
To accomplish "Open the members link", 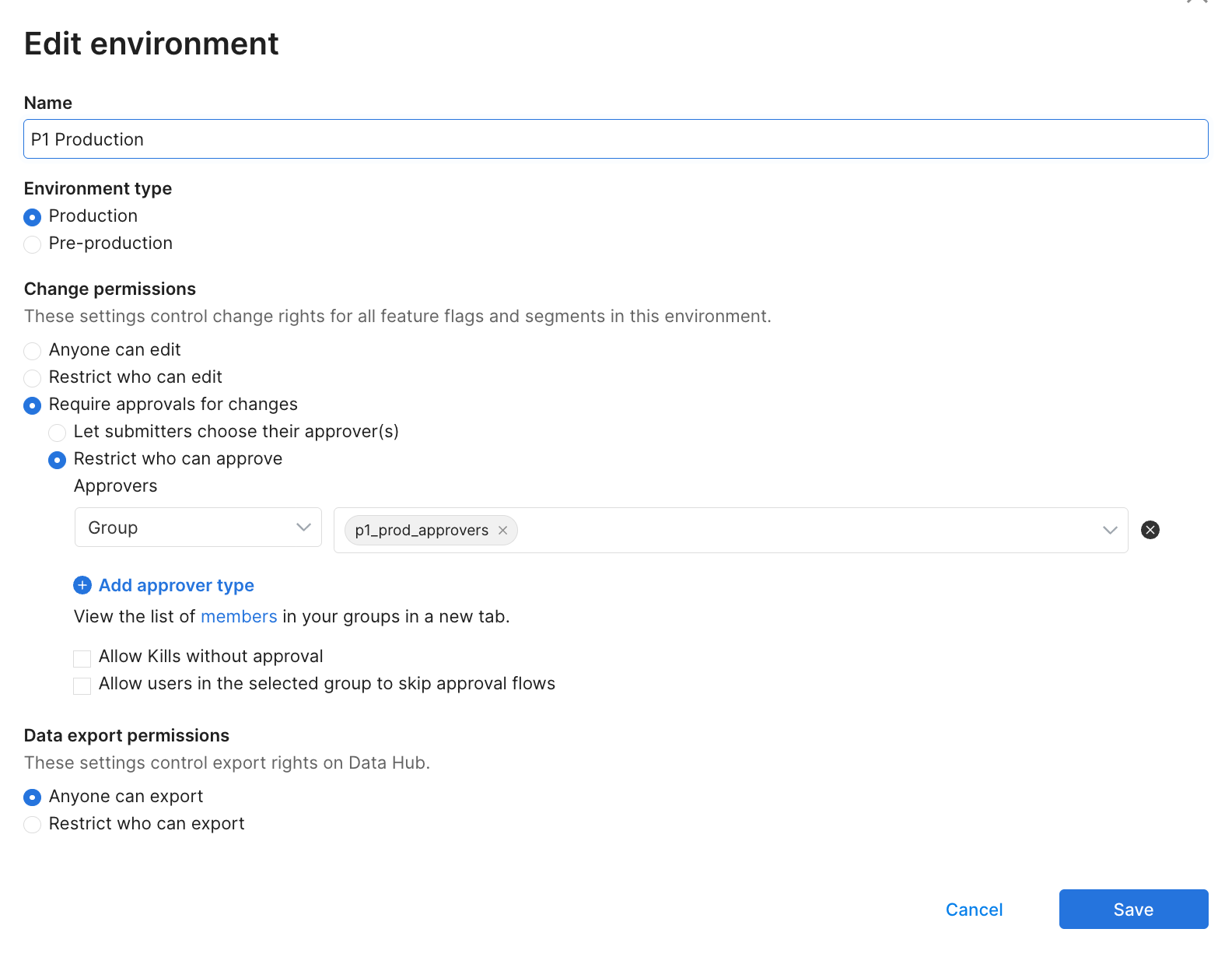I will click(x=239, y=617).
